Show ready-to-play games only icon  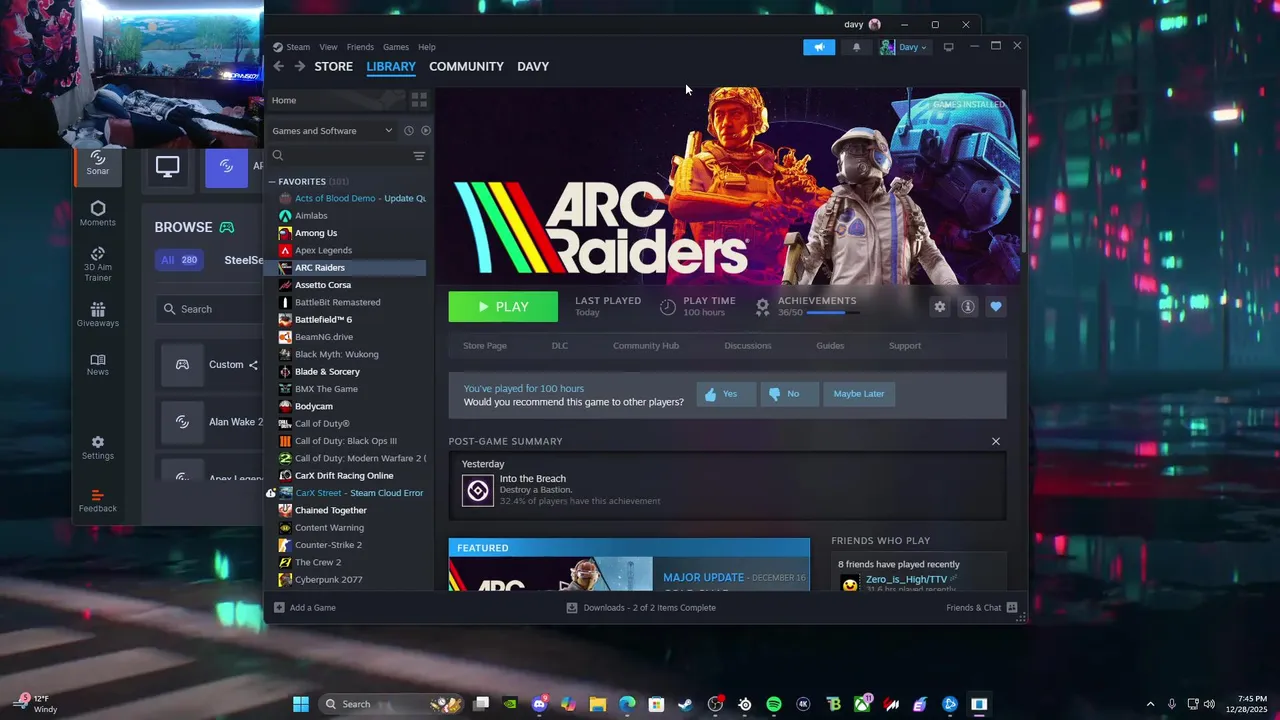tap(426, 131)
